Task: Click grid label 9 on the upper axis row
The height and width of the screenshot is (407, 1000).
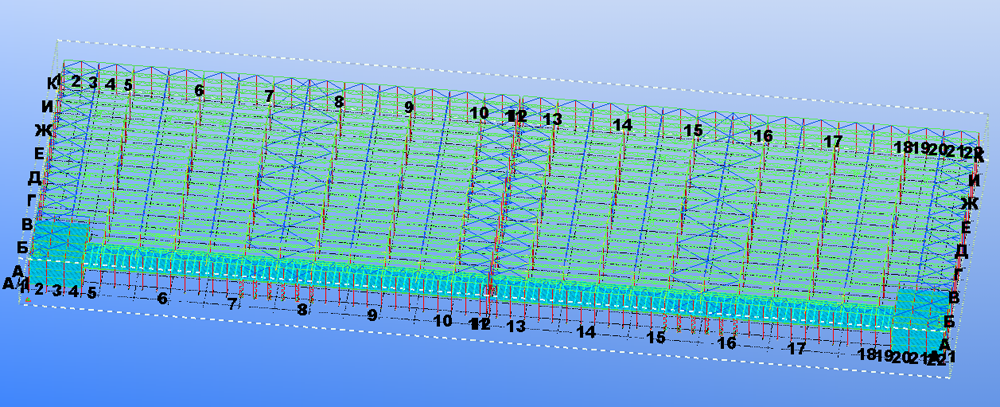Action: [408, 106]
